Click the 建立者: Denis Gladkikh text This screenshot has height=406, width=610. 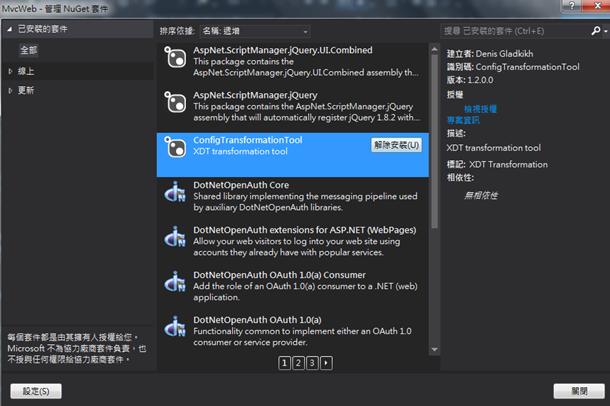[x=490, y=54]
